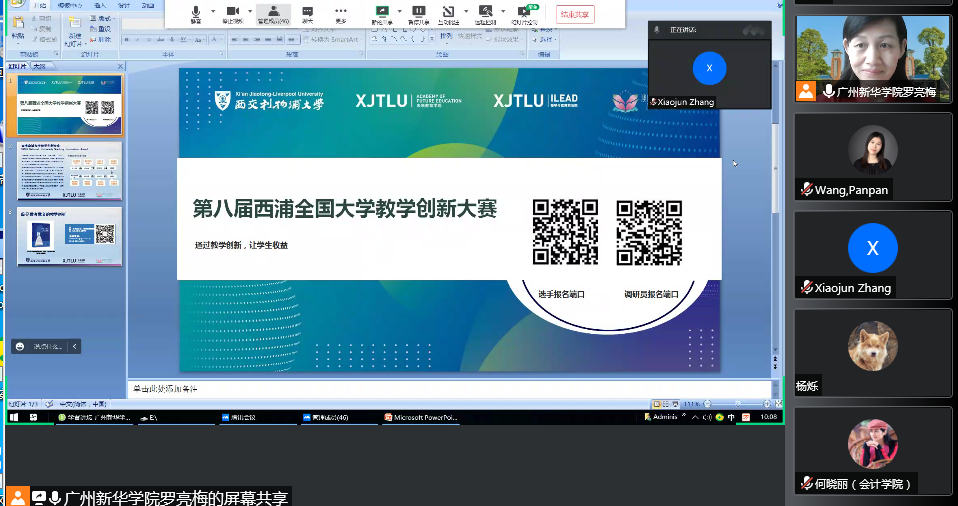Screen dimensions: 958x506
Task: Click the new share screen icon
Action: point(380,13)
